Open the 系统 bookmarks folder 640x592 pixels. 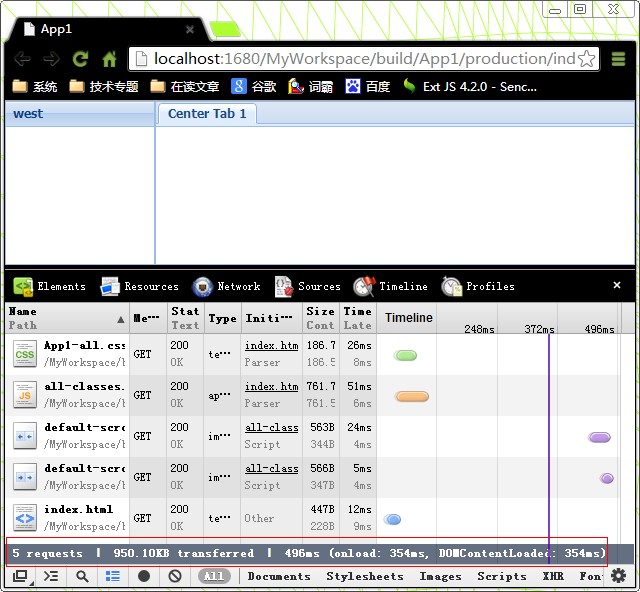click(35, 87)
